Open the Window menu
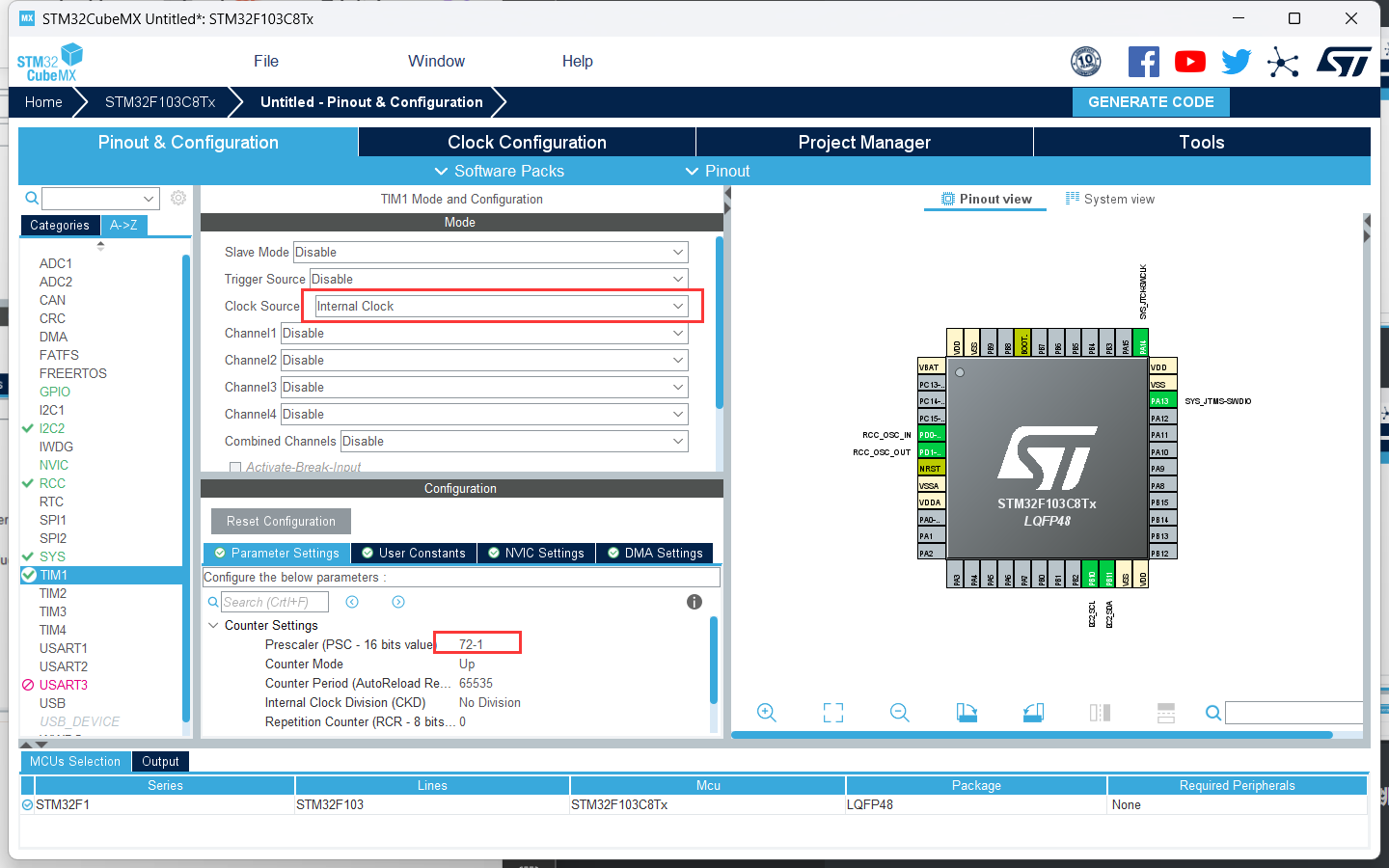The width and height of the screenshot is (1389, 868). [436, 61]
